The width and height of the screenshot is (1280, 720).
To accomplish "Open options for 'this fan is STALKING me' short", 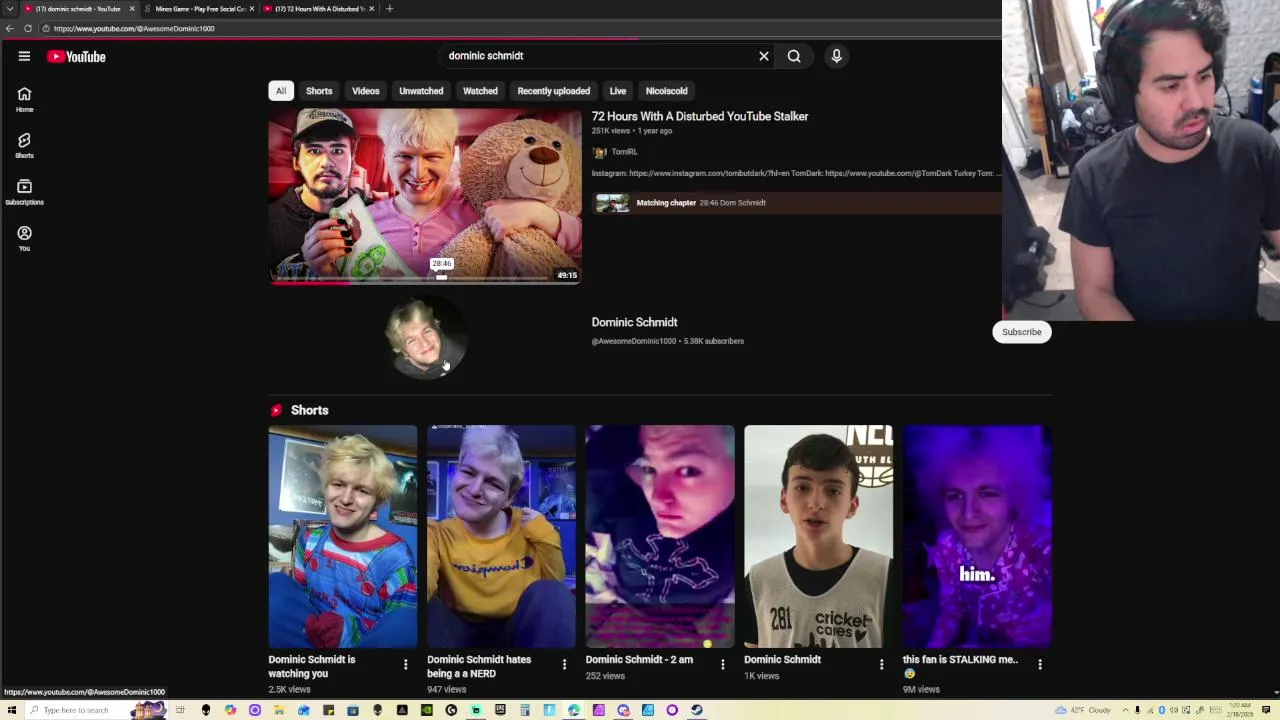I will click(x=1040, y=664).
